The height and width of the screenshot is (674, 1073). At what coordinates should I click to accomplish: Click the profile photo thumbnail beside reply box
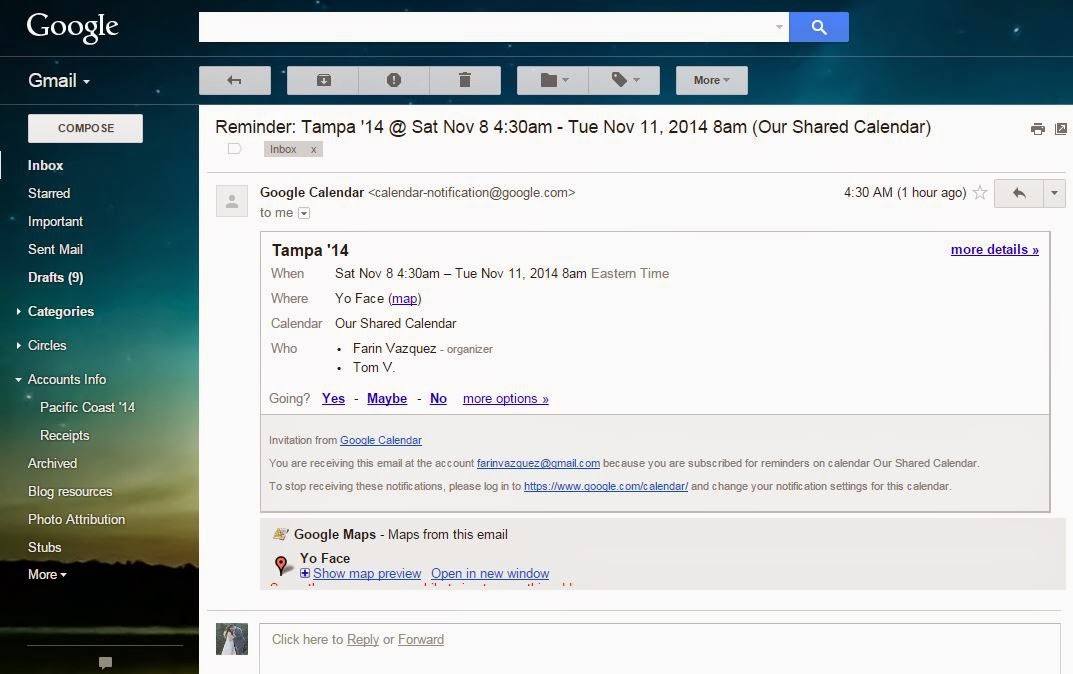(x=232, y=639)
